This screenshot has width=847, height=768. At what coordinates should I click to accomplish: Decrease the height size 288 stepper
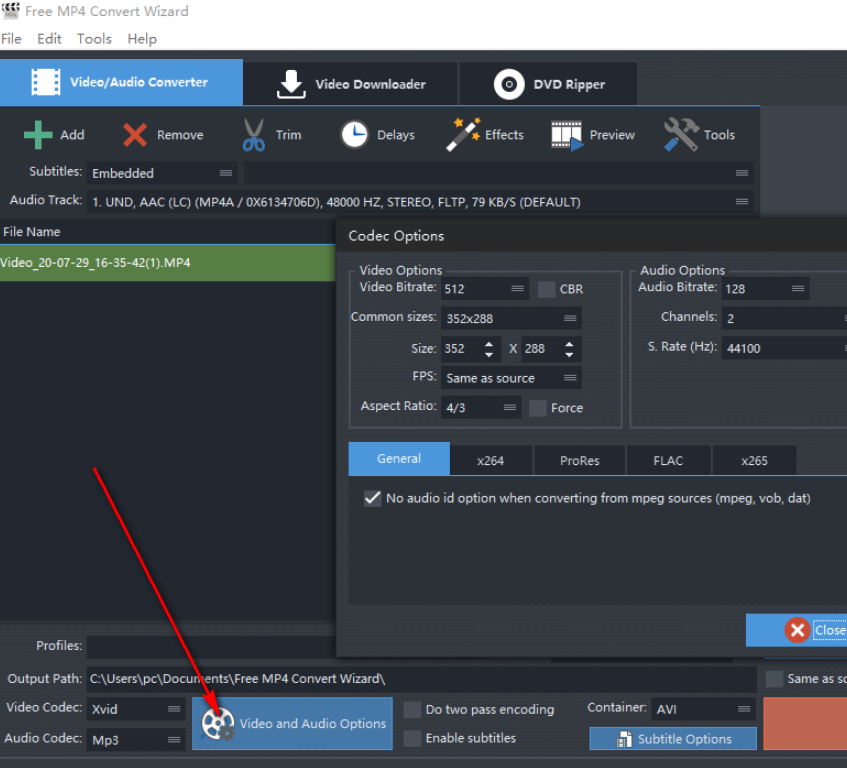pos(569,355)
